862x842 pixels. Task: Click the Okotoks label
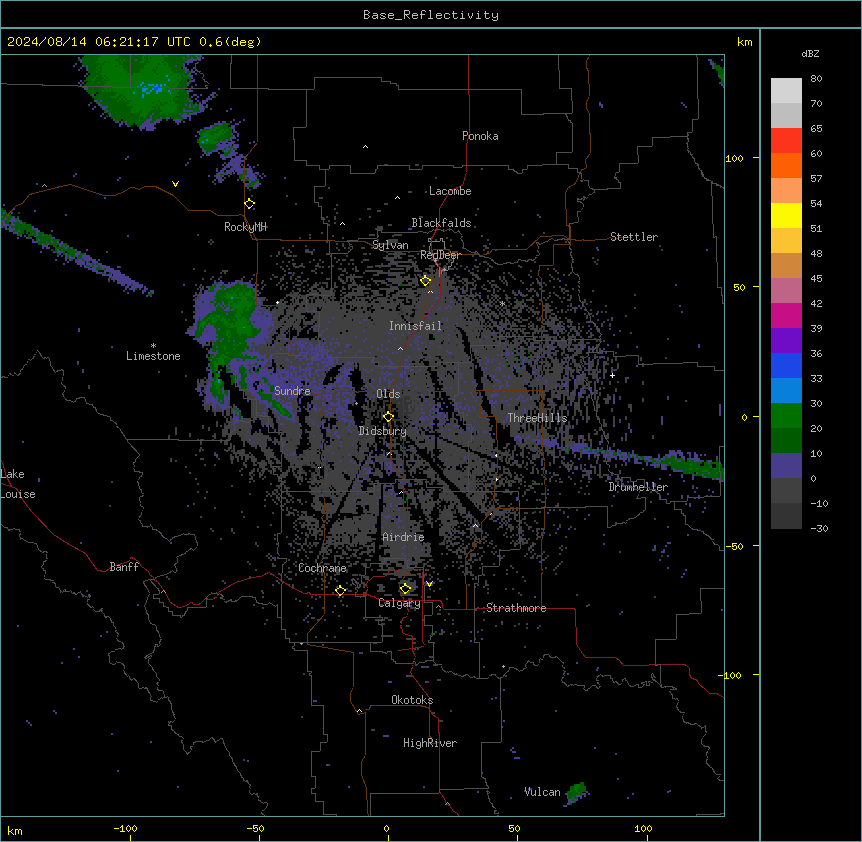pos(412,700)
